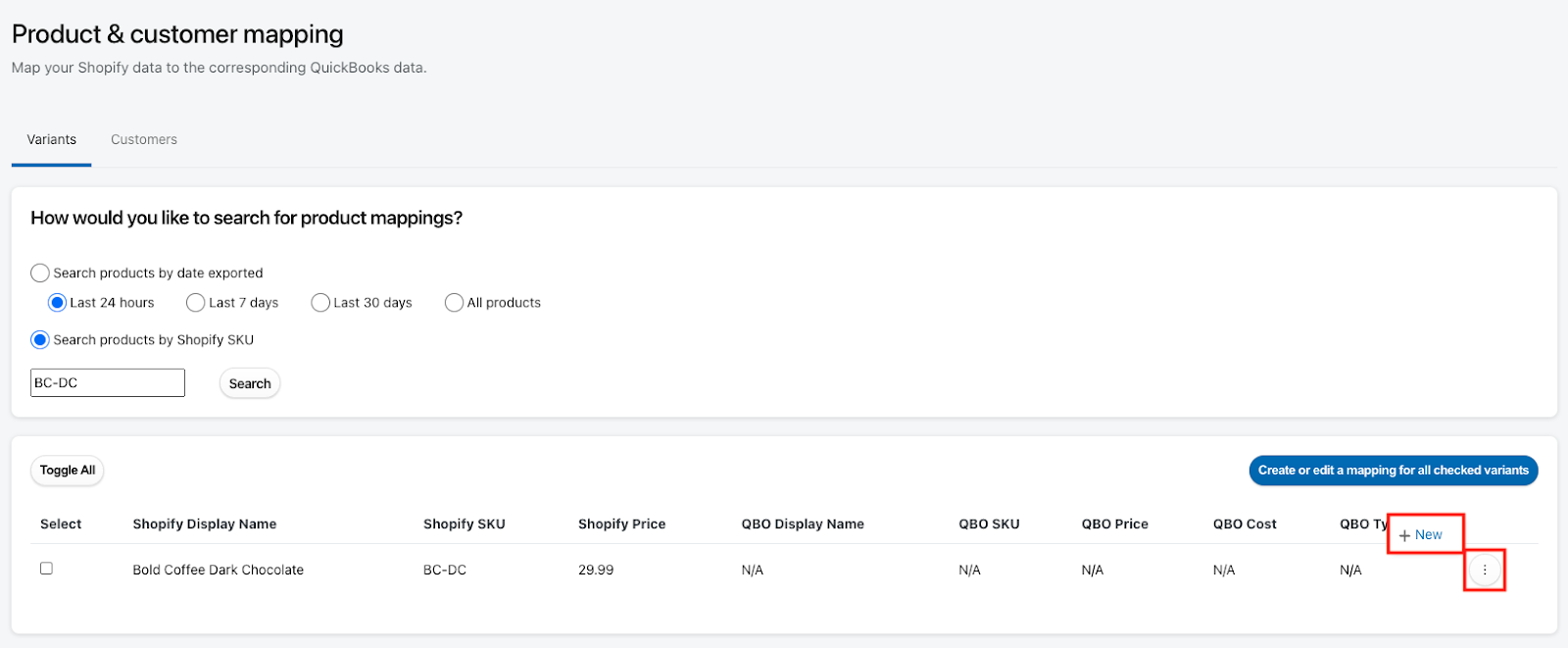Create or edit mapping for checked variants

pyautogui.click(x=1394, y=471)
